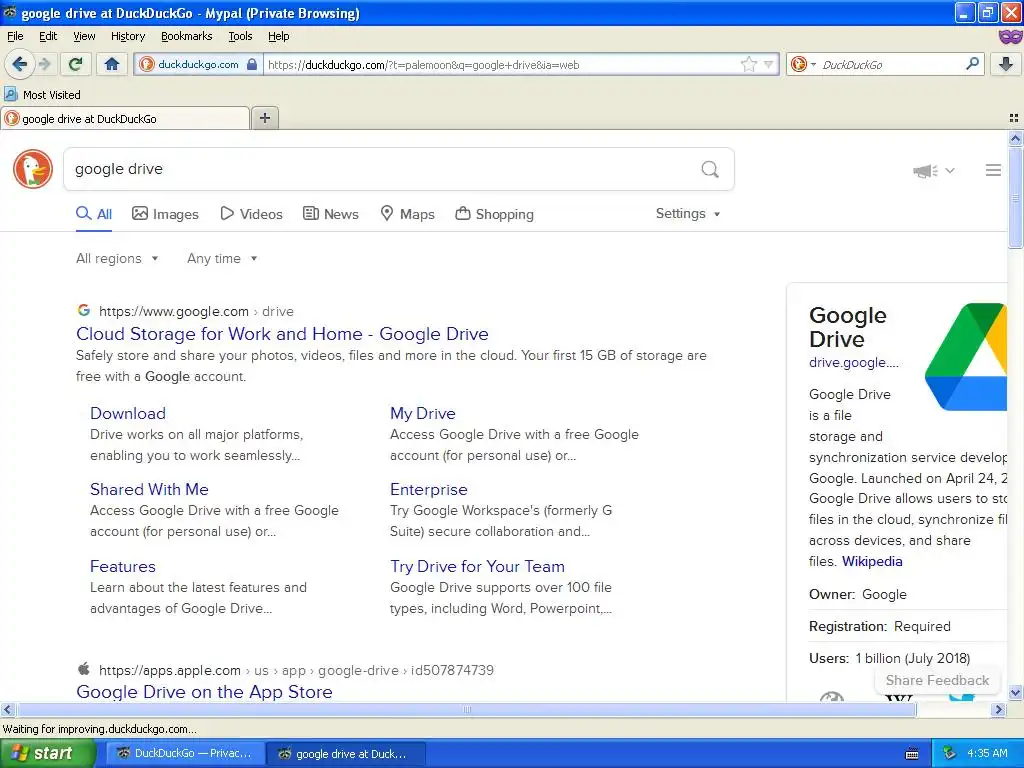Reload the page with the Reload icon
Image resolution: width=1024 pixels, height=768 pixels.
click(75, 64)
